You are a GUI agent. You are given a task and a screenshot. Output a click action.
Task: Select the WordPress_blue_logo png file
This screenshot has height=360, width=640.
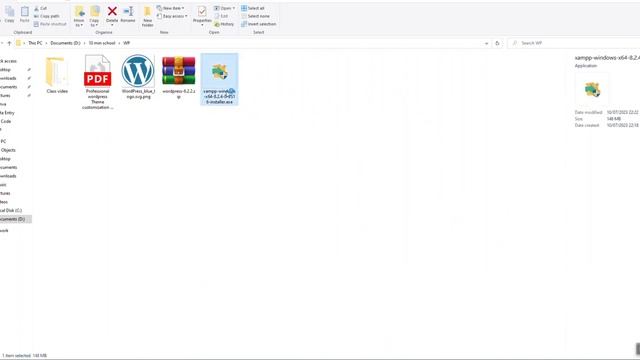pos(138,77)
